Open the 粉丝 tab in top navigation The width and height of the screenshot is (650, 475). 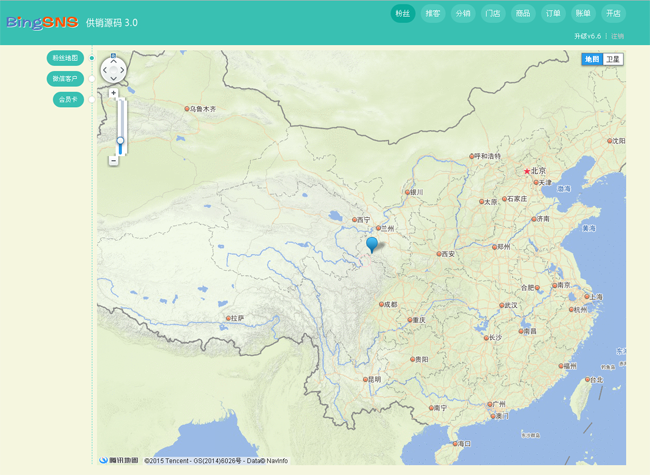click(403, 14)
